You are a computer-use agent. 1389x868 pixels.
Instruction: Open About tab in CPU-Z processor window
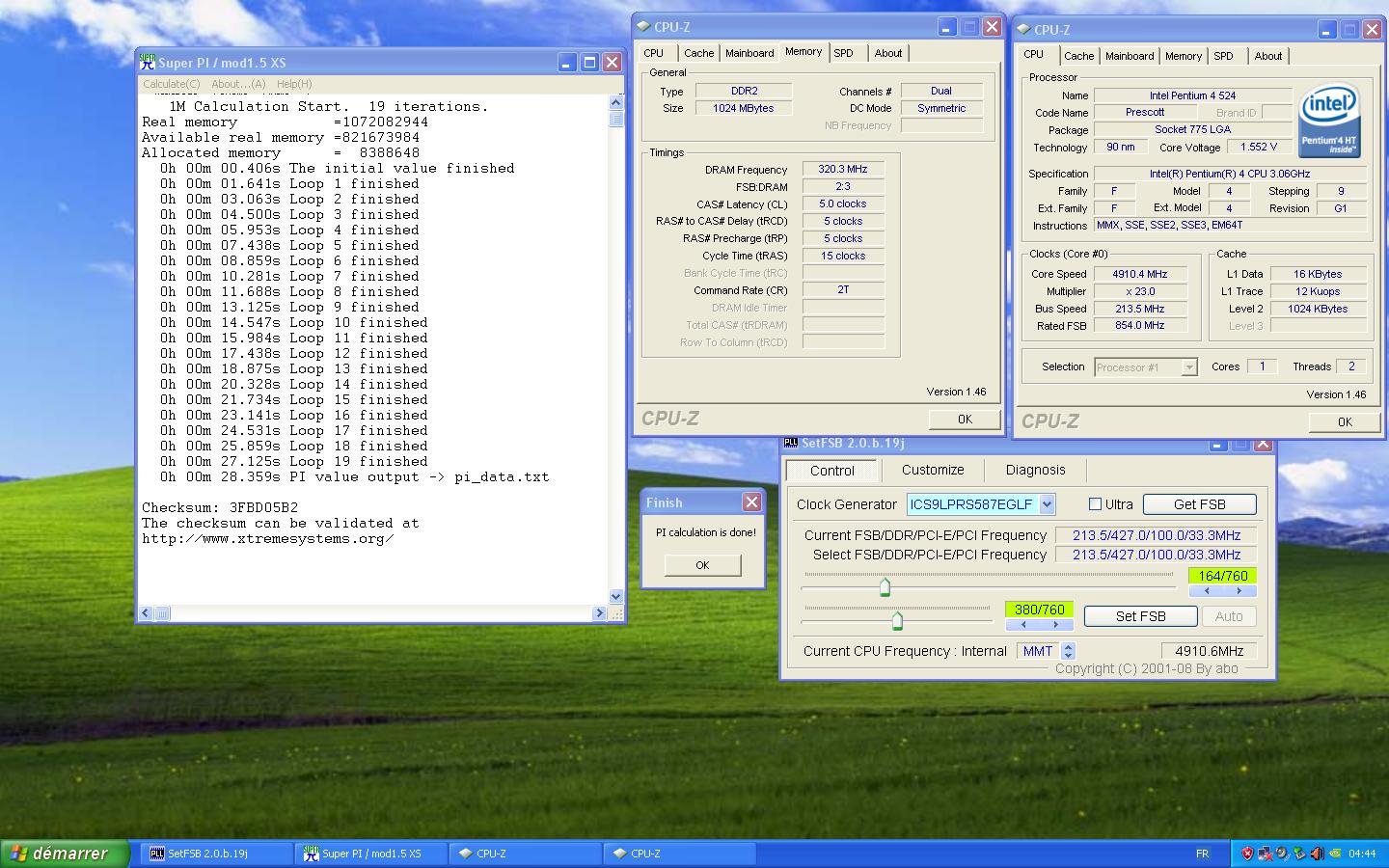1268,56
